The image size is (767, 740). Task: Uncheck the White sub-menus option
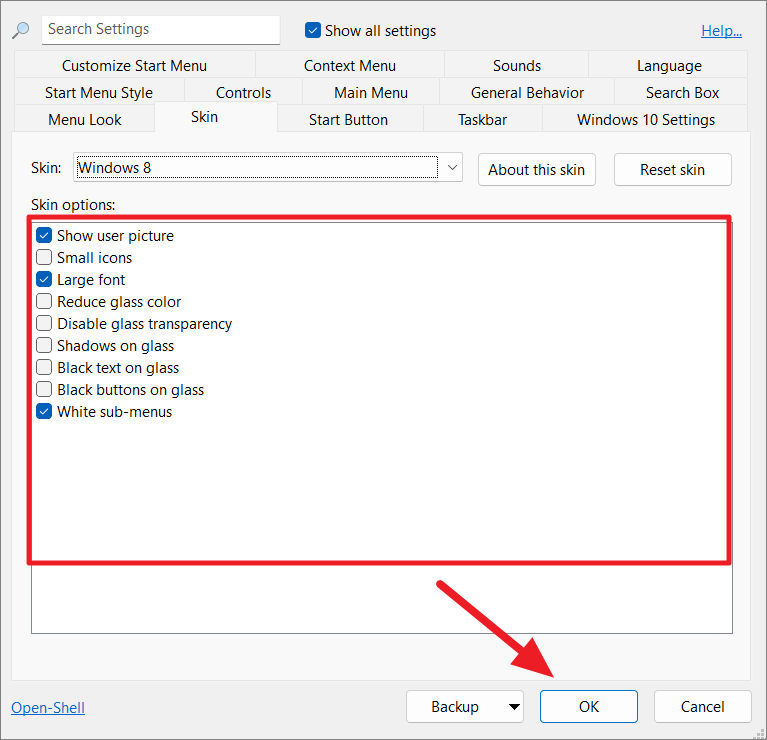[44, 412]
